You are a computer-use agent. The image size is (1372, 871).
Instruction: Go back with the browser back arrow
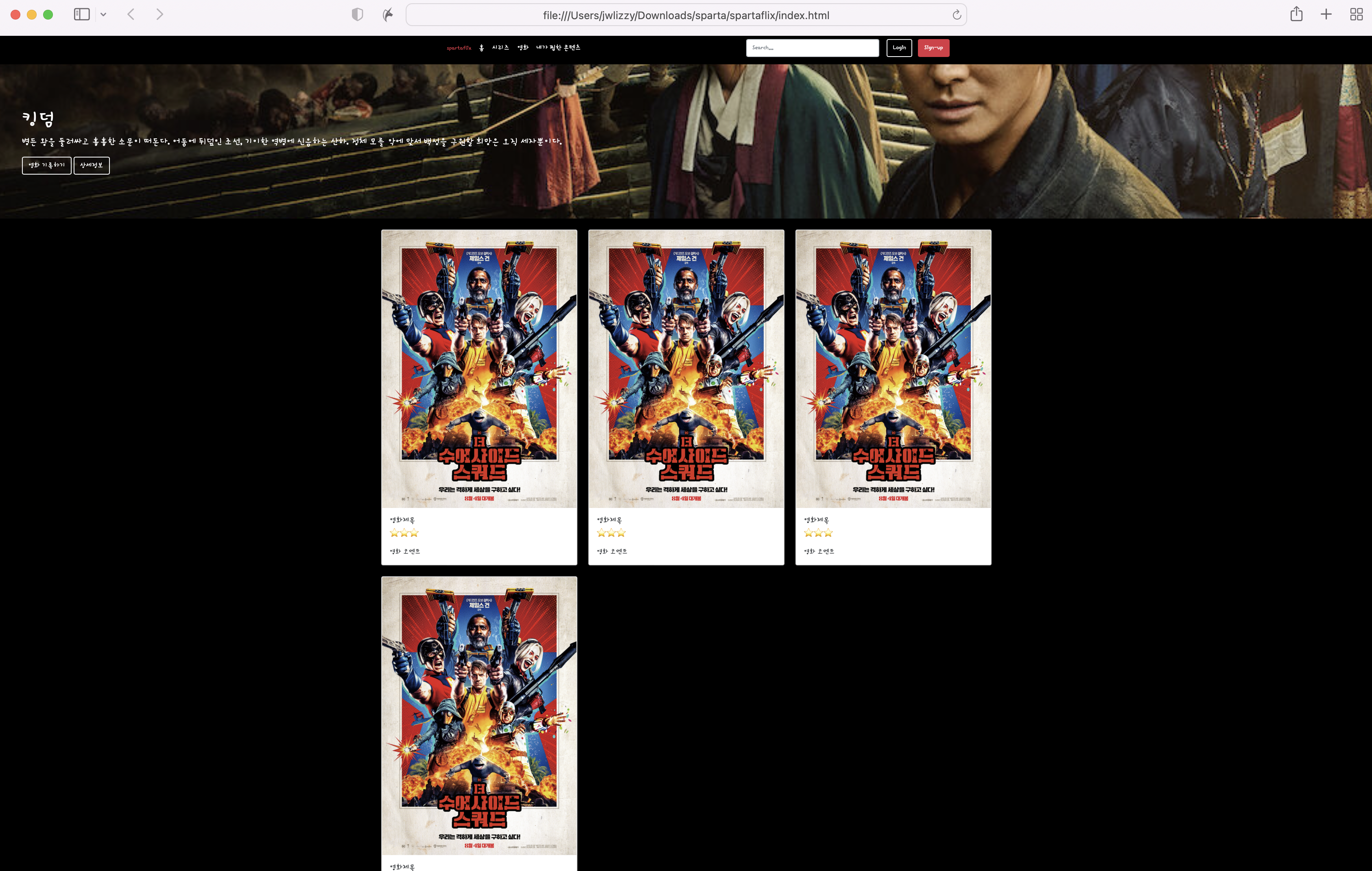tap(131, 15)
